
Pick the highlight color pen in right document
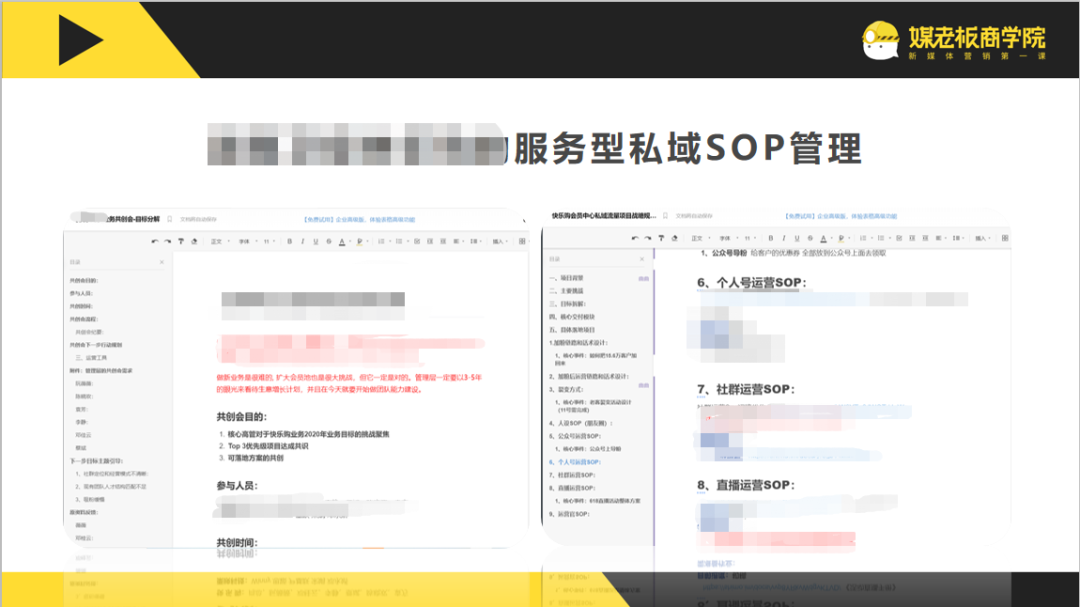(841, 238)
